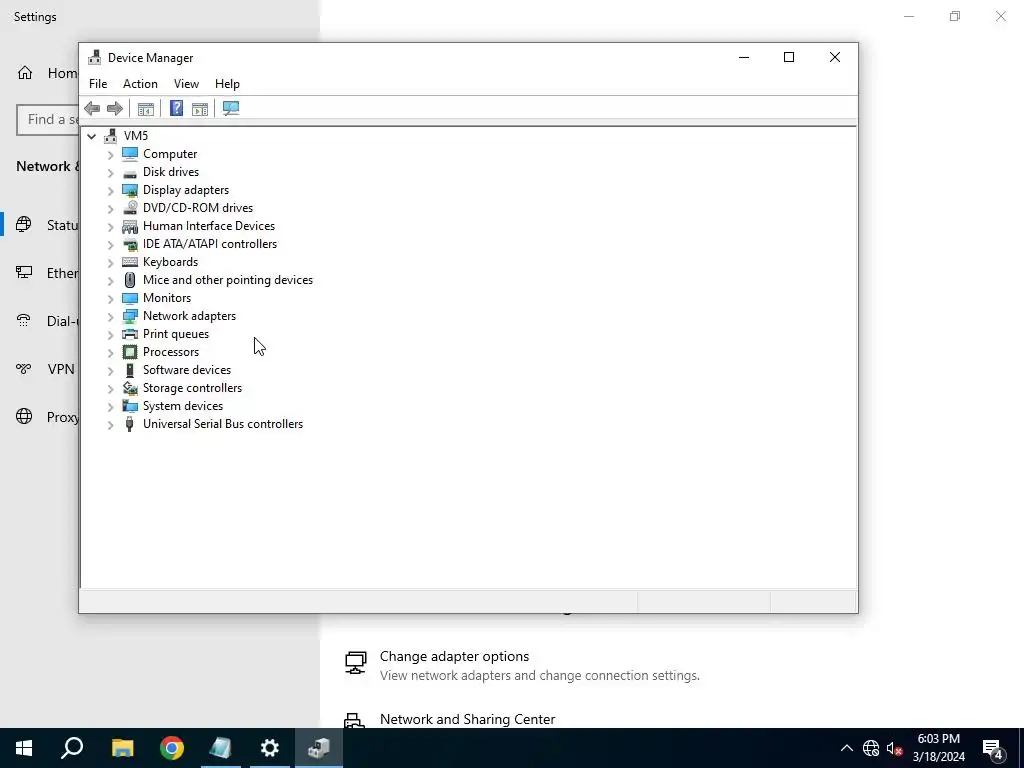Click the Forward arrow in Device Manager toolbar
Screen dimensions: 1024x768
point(115,108)
